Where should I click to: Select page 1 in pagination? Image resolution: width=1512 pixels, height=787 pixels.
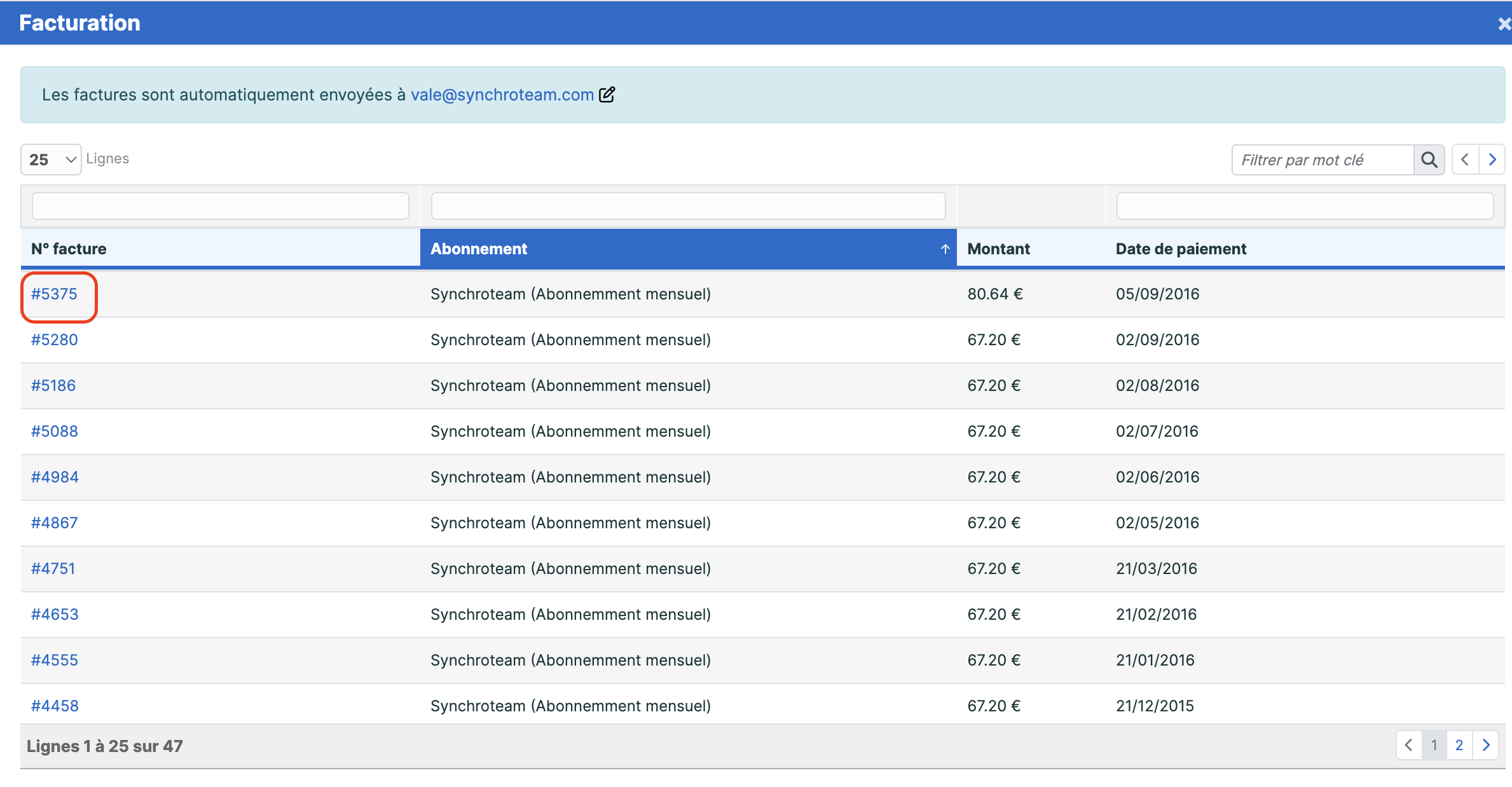(x=1434, y=745)
